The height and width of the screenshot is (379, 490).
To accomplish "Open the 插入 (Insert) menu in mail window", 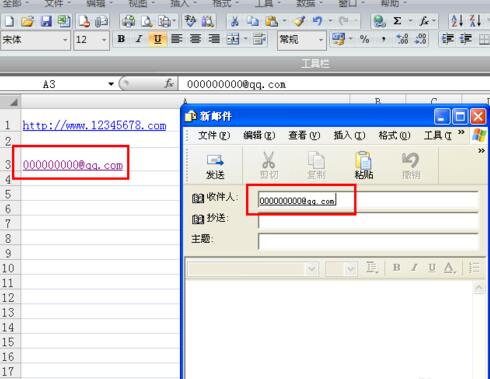I will click(349, 135).
